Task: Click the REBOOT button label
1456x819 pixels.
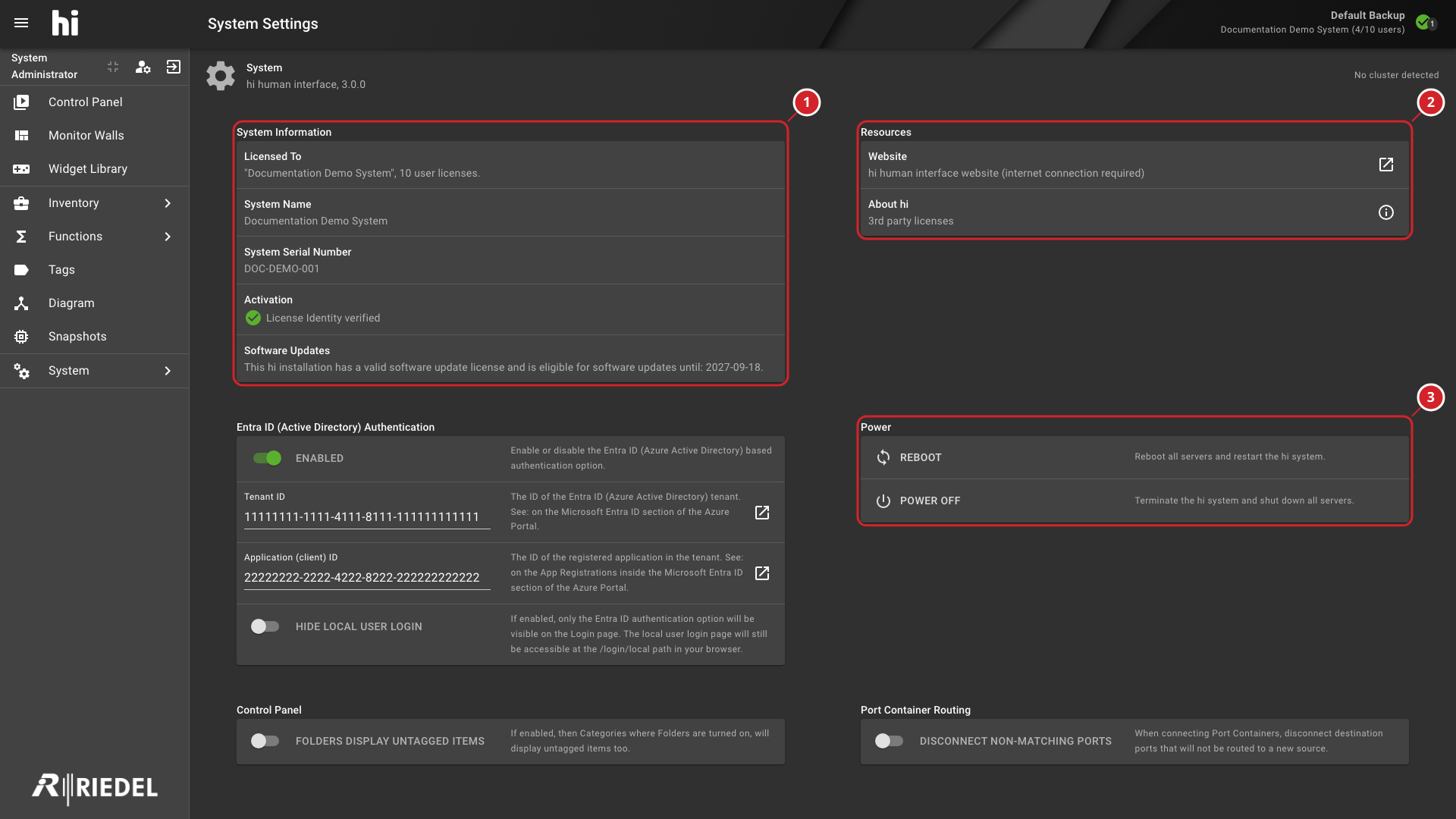Action: click(x=921, y=457)
